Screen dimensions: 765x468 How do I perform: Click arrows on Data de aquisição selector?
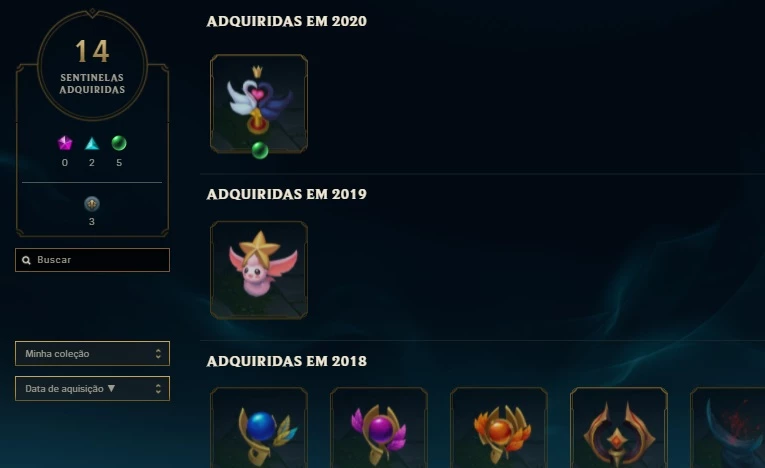click(158, 388)
